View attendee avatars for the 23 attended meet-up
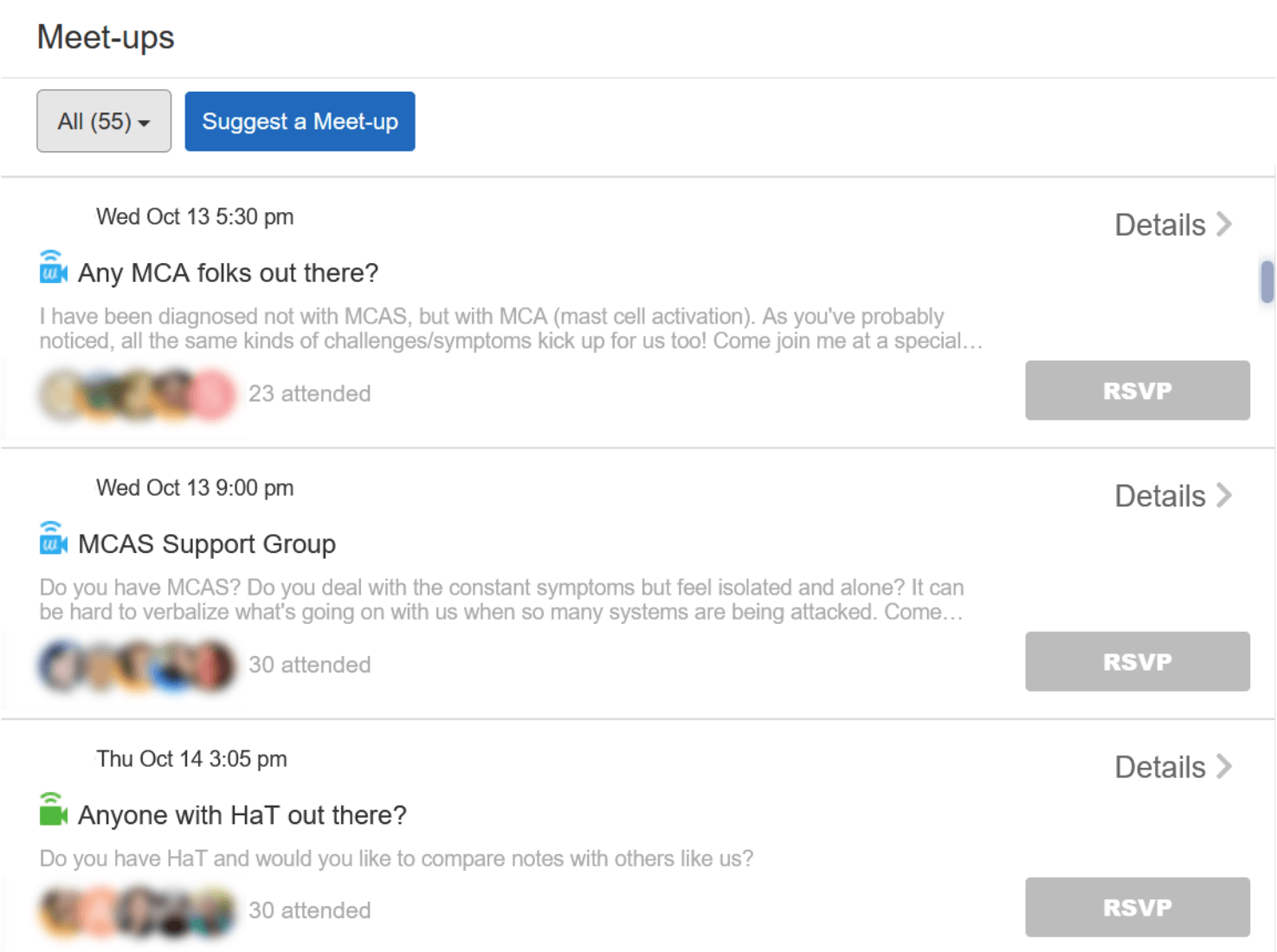1277x952 pixels. click(137, 394)
